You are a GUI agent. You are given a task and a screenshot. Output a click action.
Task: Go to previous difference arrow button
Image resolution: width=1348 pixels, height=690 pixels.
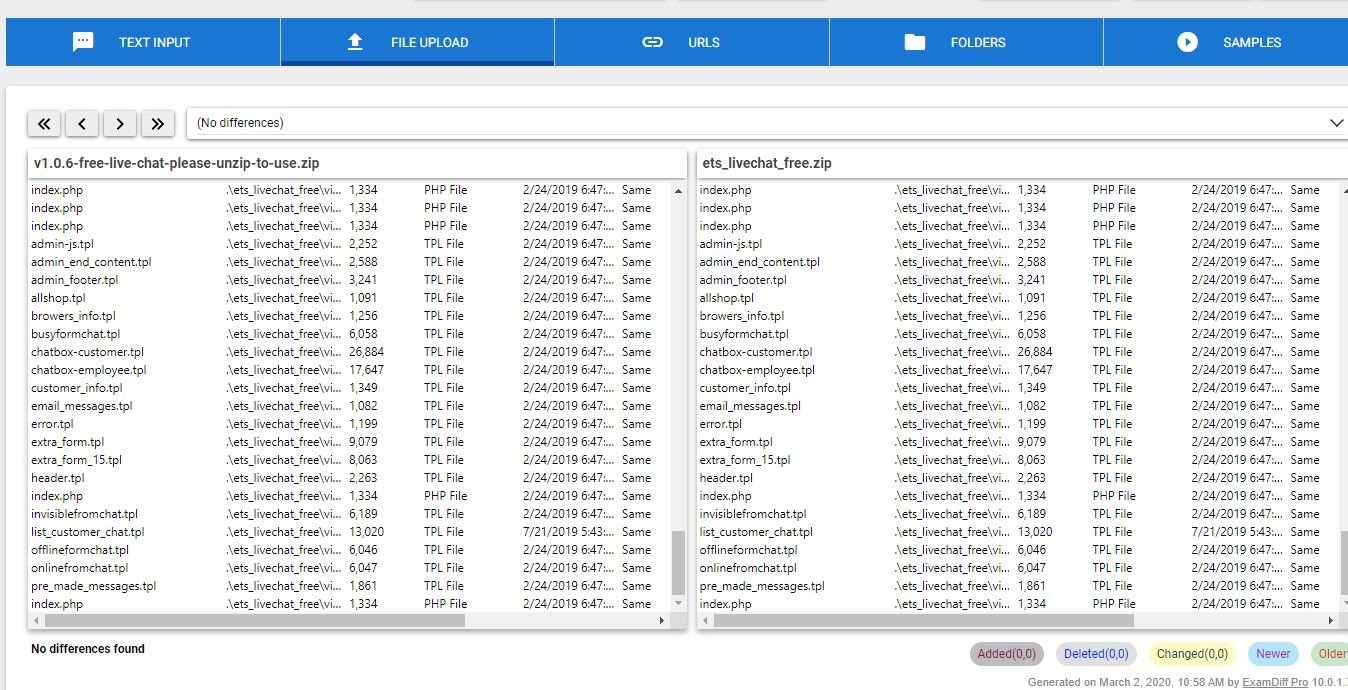click(82, 124)
